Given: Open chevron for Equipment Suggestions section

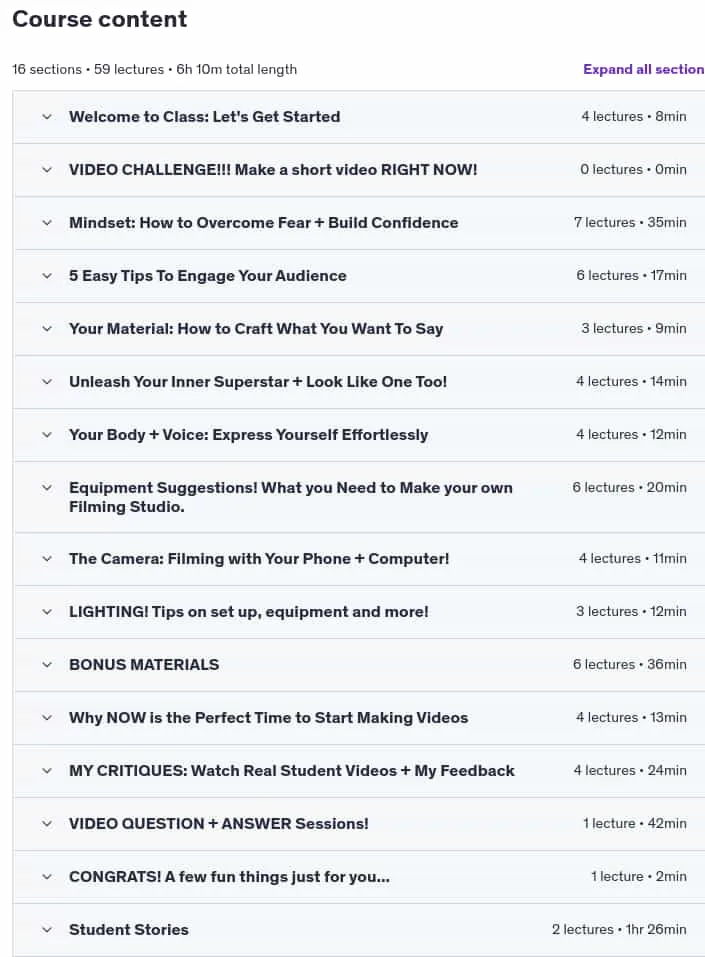Looking at the screenshot, I should [47, 488].
